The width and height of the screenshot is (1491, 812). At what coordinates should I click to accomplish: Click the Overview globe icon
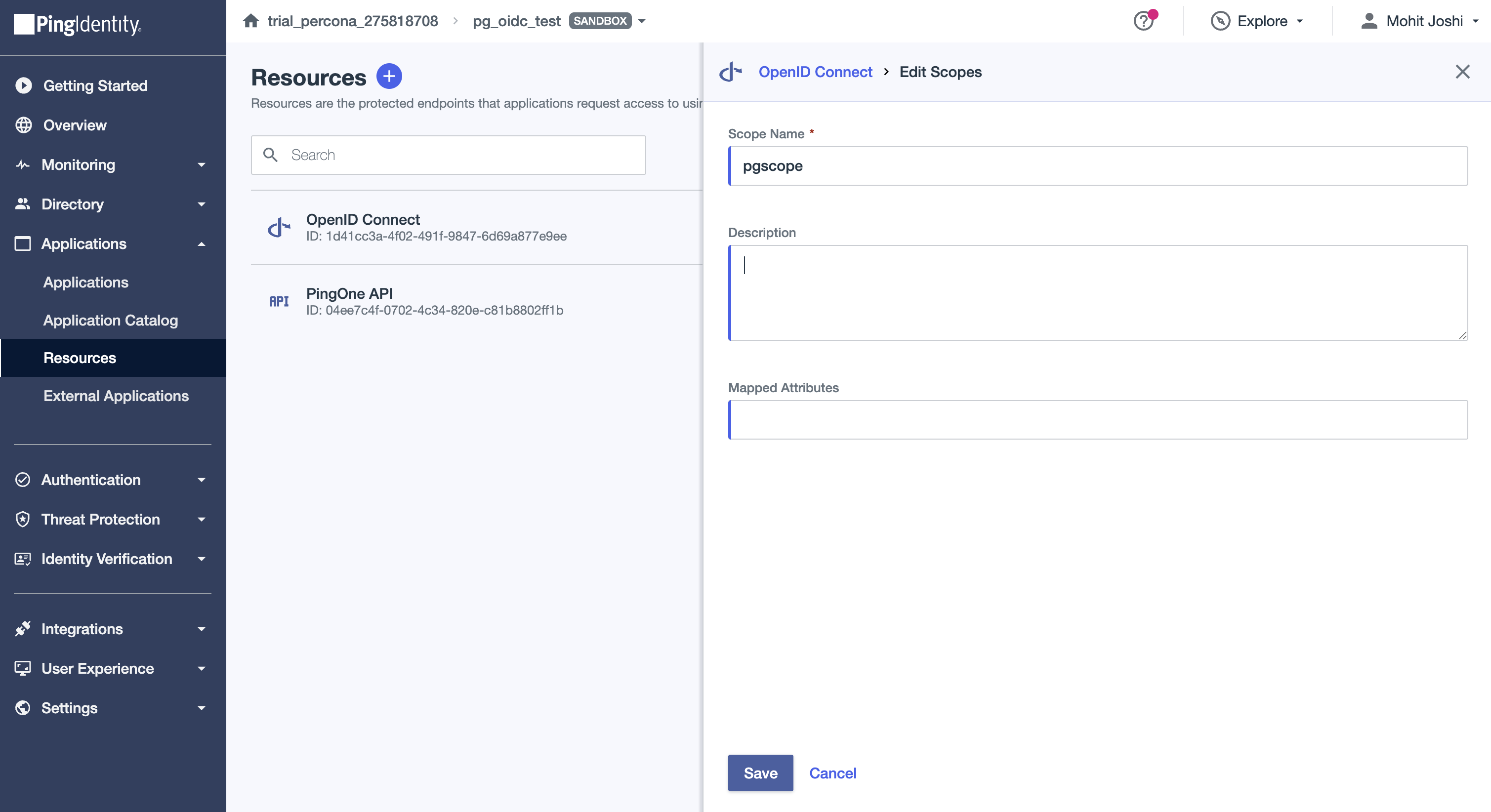(x=24, y=125)
